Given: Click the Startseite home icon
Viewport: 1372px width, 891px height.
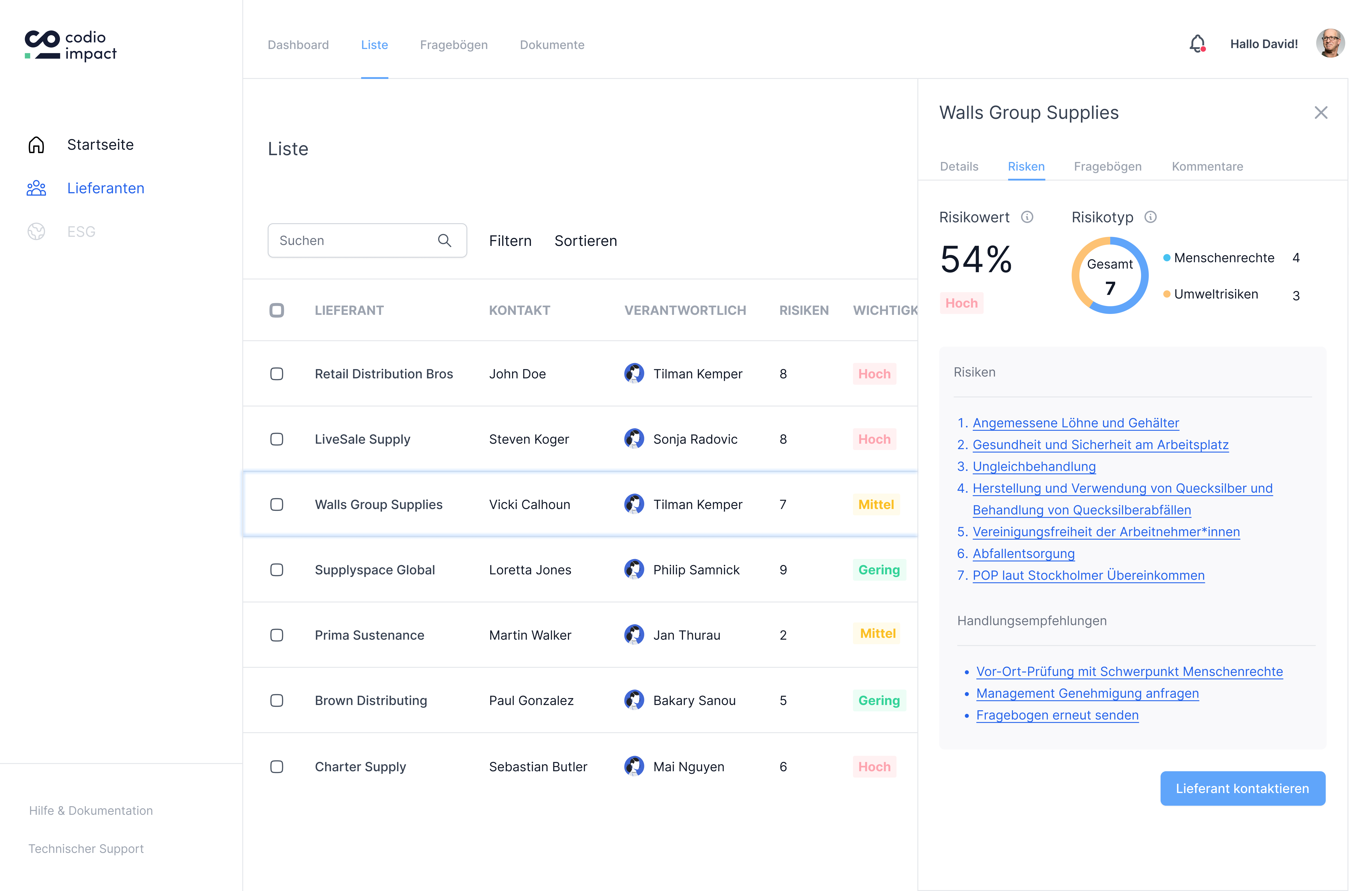Looking at the screenshot, I should tap(36, 145).
